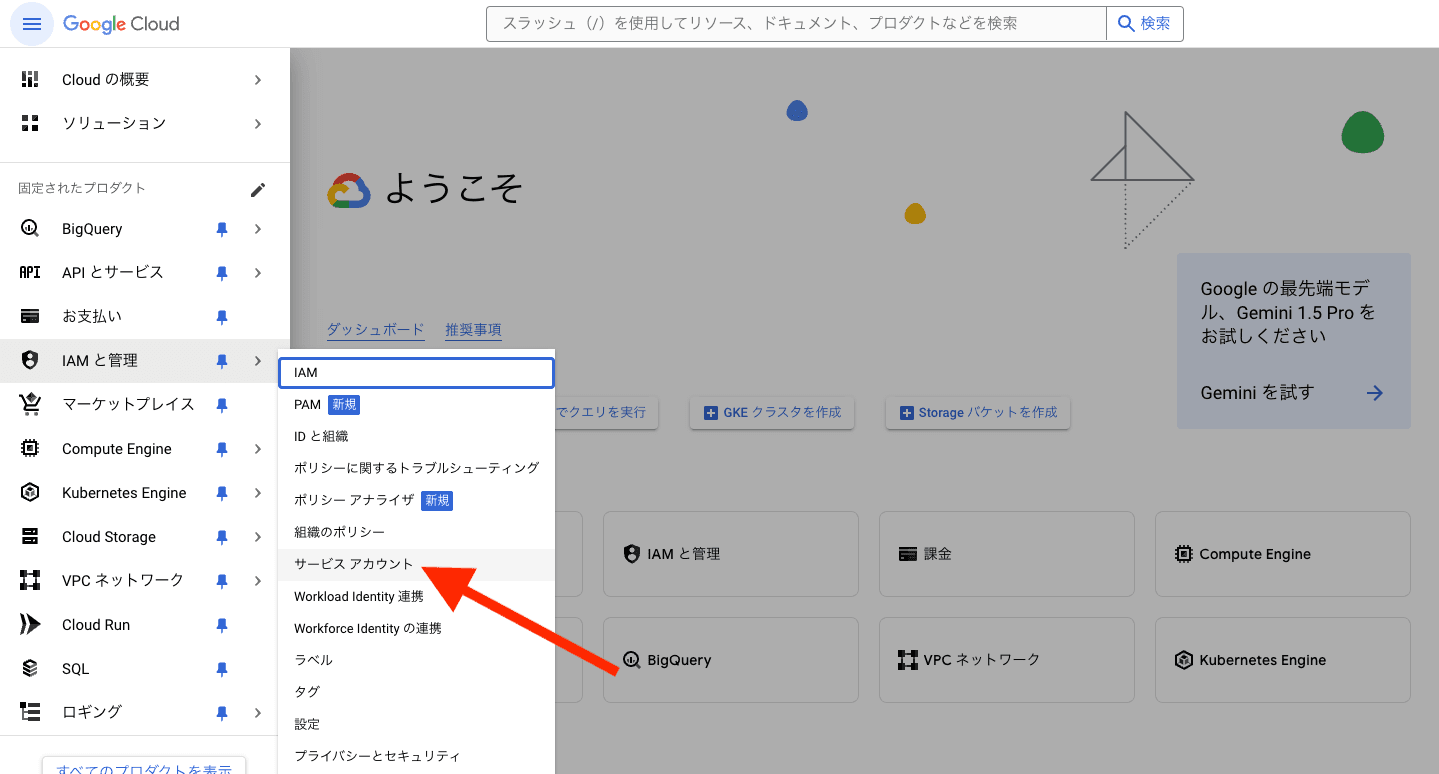The height and width of the screenshot is (774, 1439).
Task: Expand the ソリューション section chevron
Action: point(258,123)
